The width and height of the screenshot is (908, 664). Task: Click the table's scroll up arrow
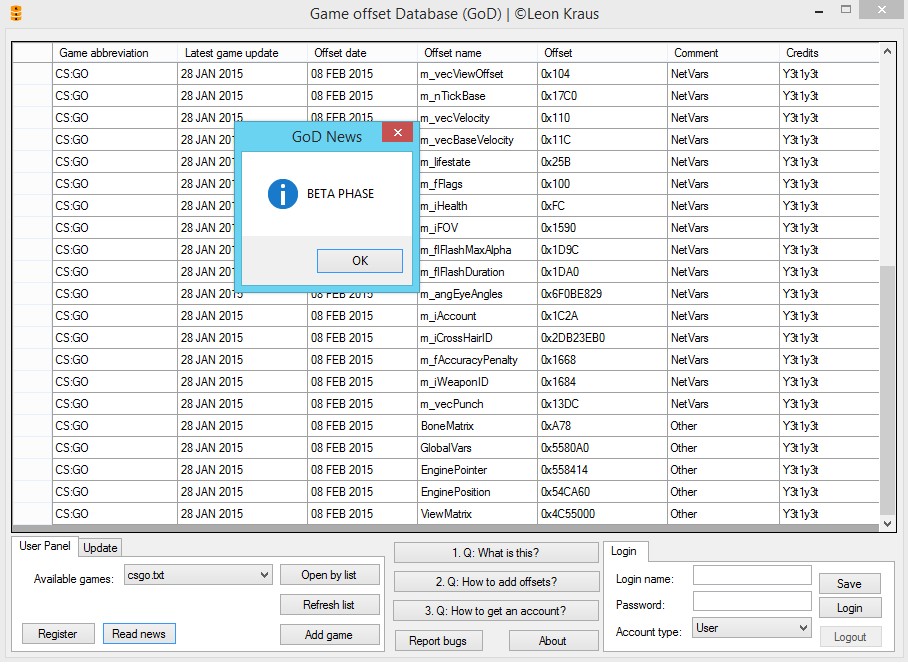tap(887, 52)
